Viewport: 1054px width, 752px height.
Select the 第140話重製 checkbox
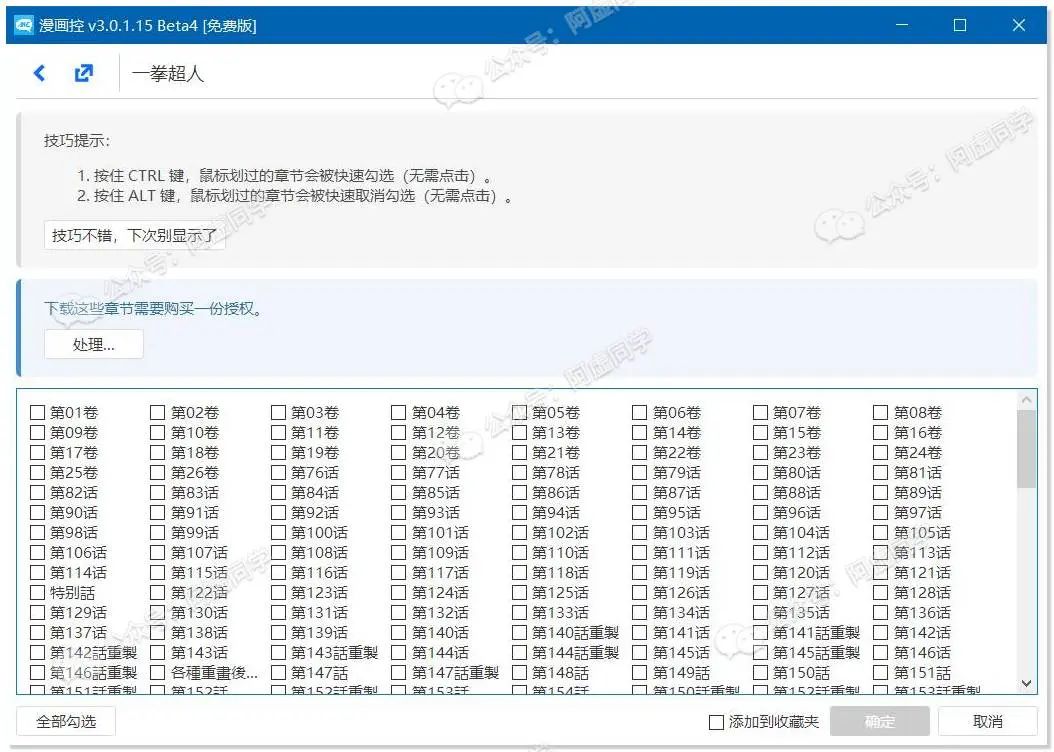[519, 633]
